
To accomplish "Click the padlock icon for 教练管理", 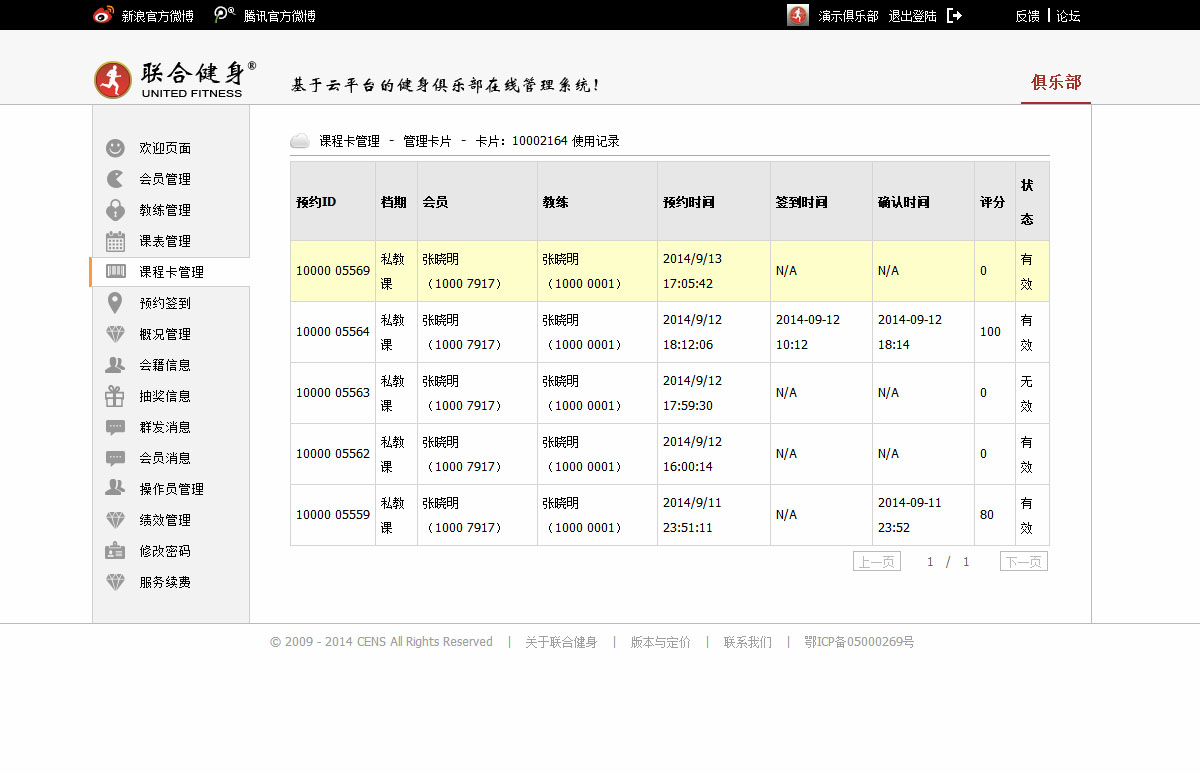I will (x=116, y=210).
